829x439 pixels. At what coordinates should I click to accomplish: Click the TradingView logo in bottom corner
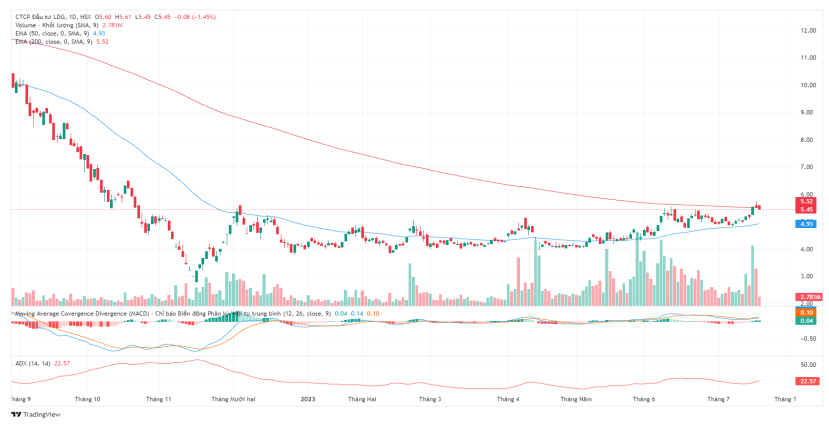tap(36, 414)
